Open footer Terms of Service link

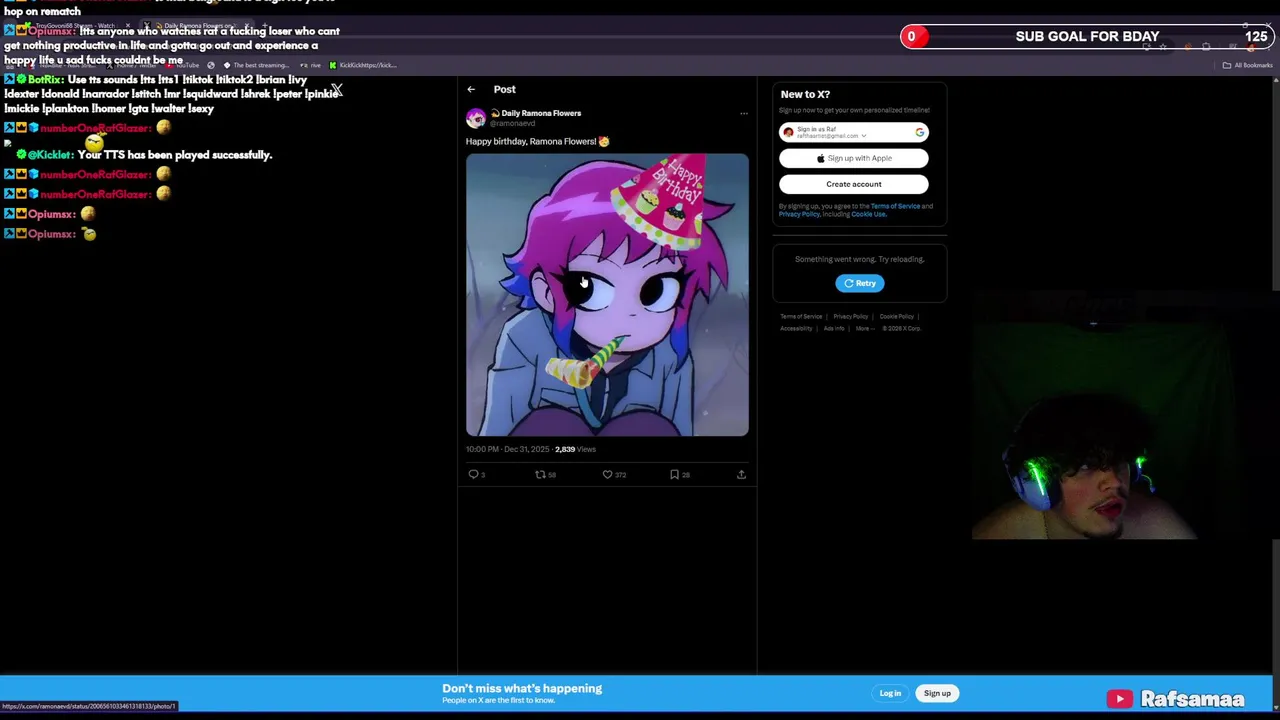801,316
